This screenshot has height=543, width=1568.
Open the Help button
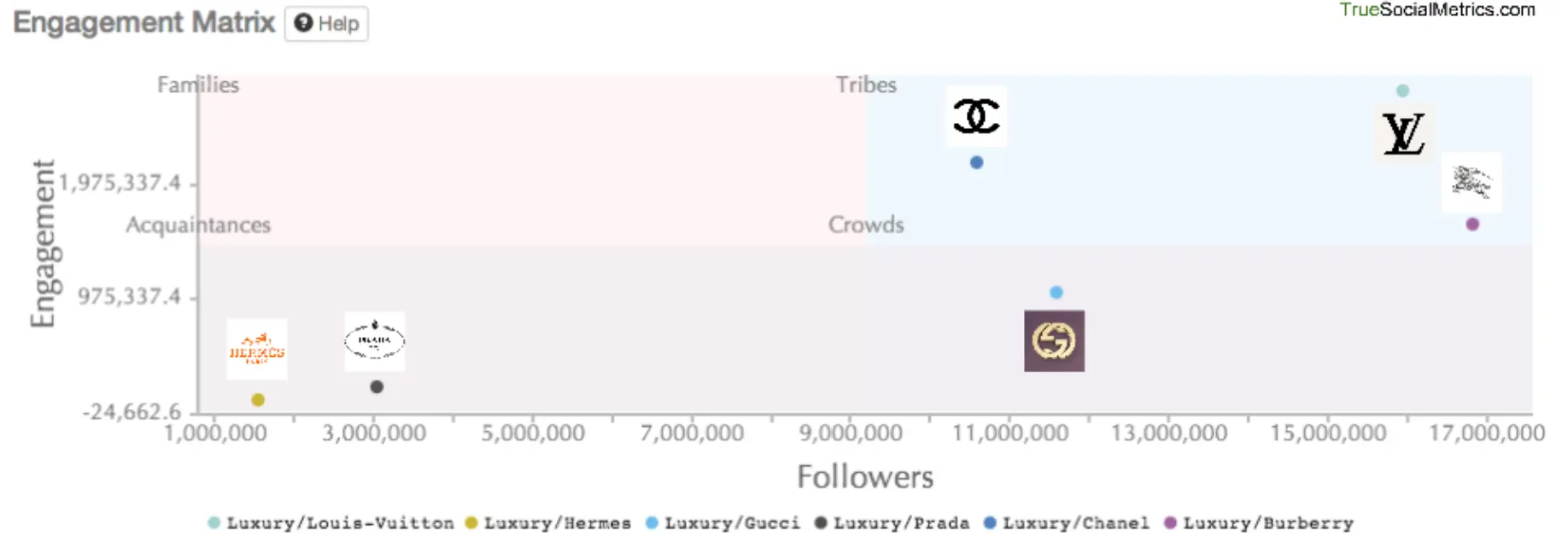coord(326,24)
